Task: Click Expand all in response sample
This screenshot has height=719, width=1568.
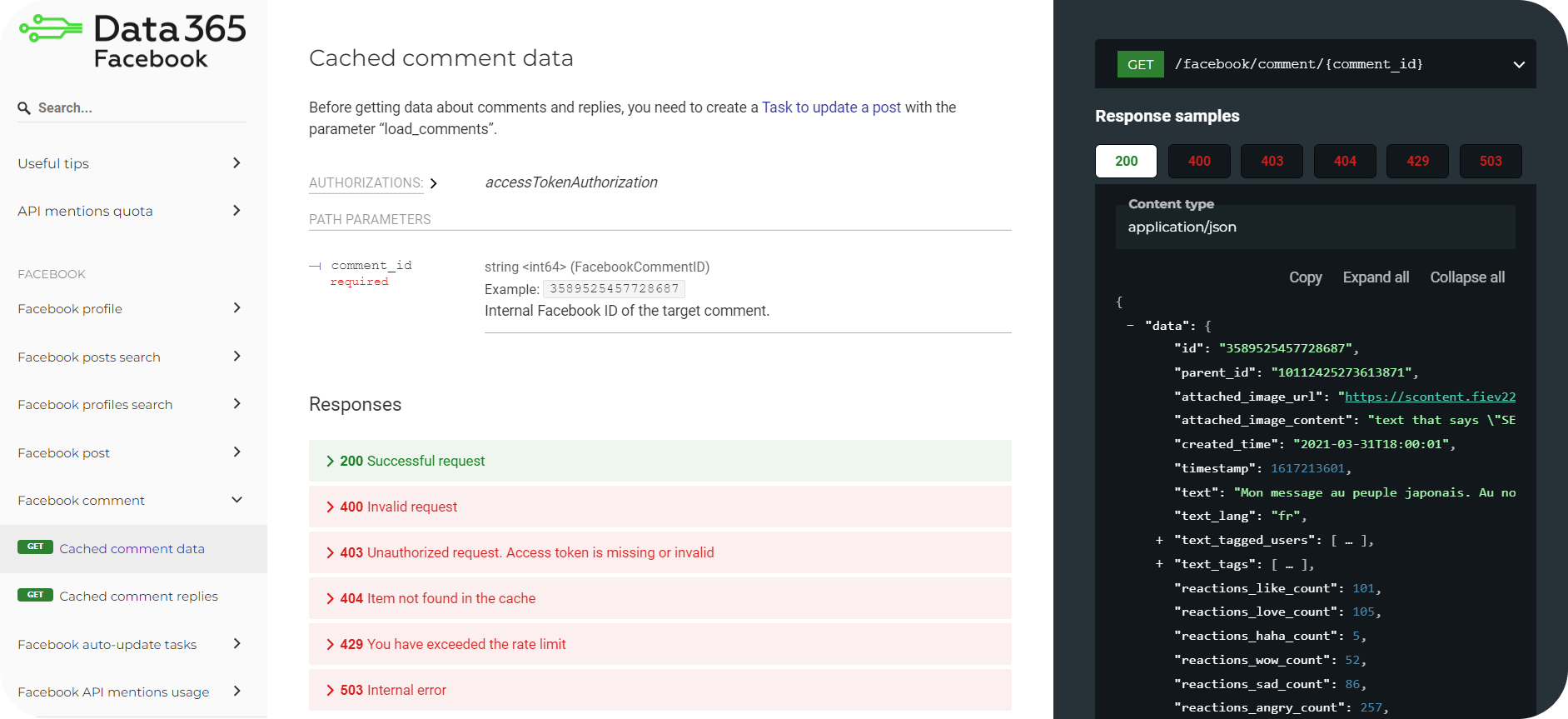Action: [x=1376, y=277]
